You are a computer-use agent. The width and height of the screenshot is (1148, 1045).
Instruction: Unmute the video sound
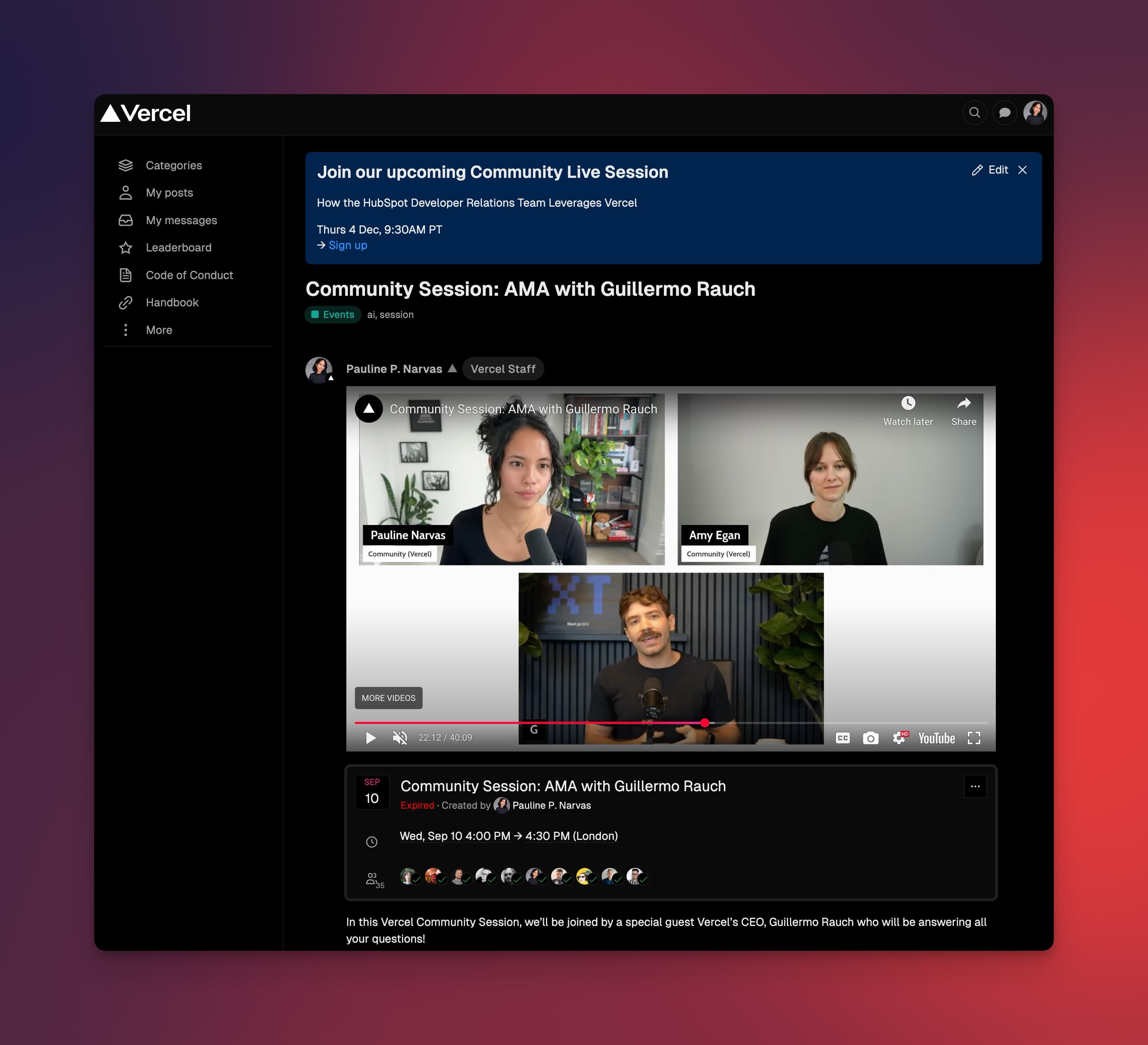tap(400, 738)
